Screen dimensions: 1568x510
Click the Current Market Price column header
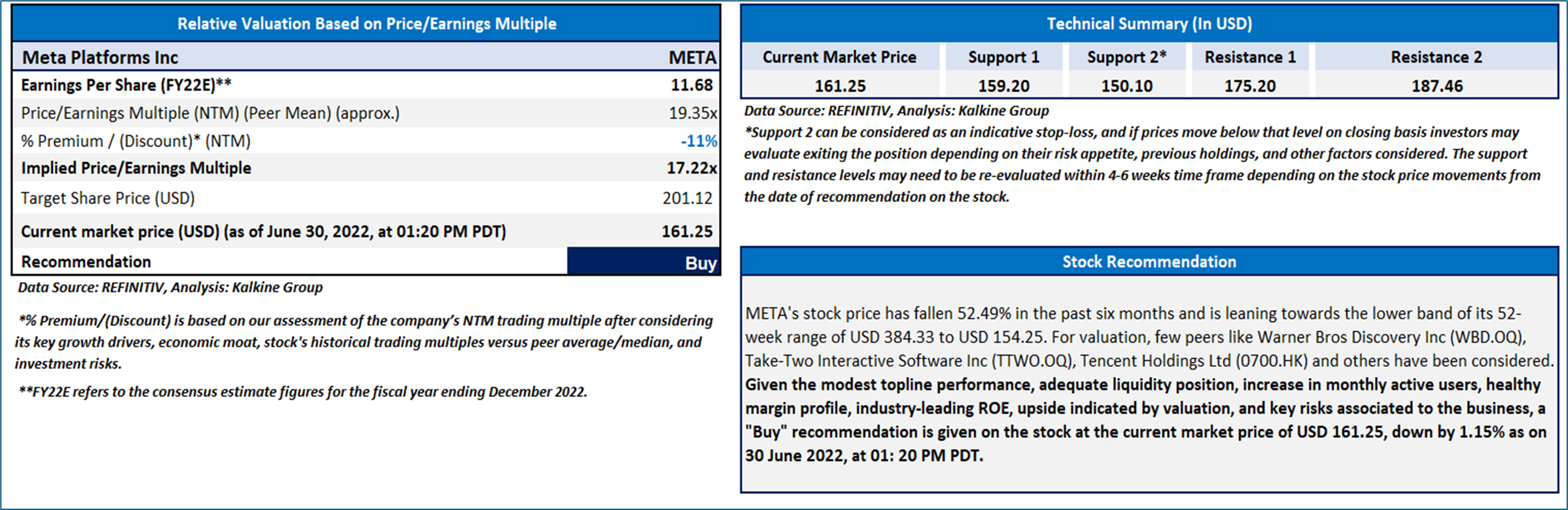(839, 57)
